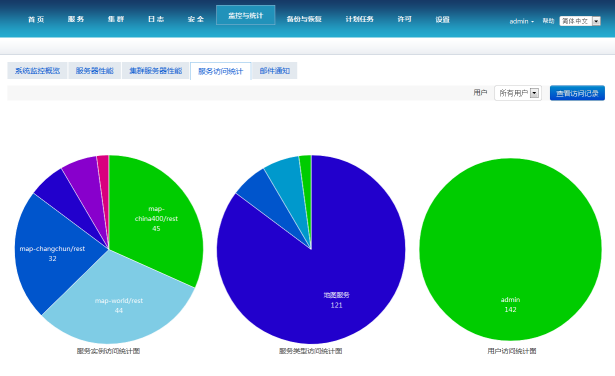Expand the 所有用户 user filter dropdown
Screen dimensions: 615x376
(x=518, y=93)
